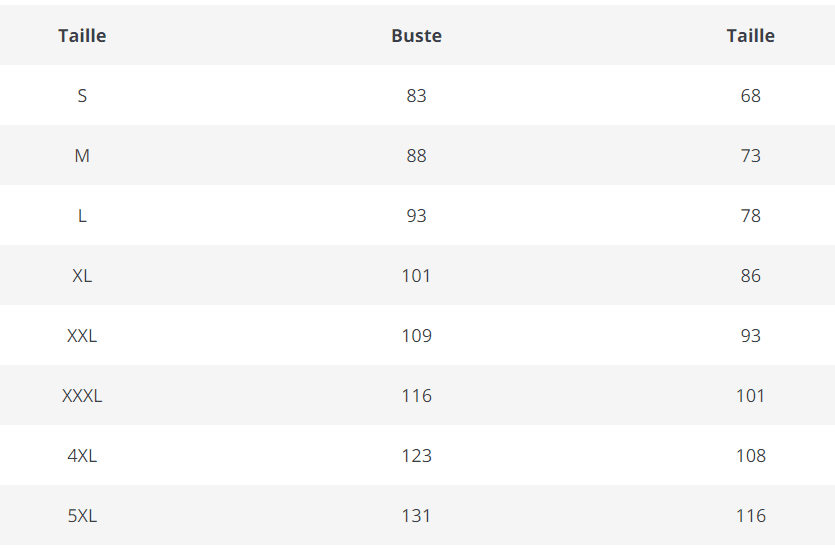835x549 pixels.
Task: Click the 4XL size label
Action: click(82, 456)
